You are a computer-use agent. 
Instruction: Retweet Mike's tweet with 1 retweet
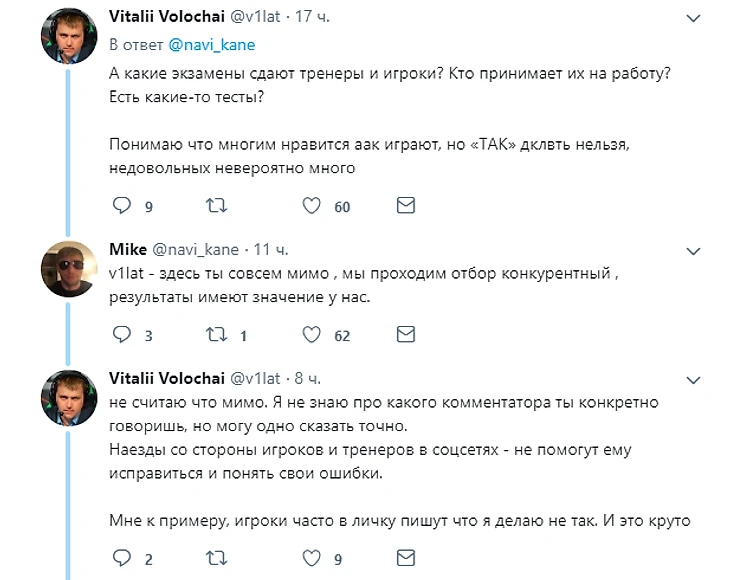pyautogui.click(x=215, y=335)
